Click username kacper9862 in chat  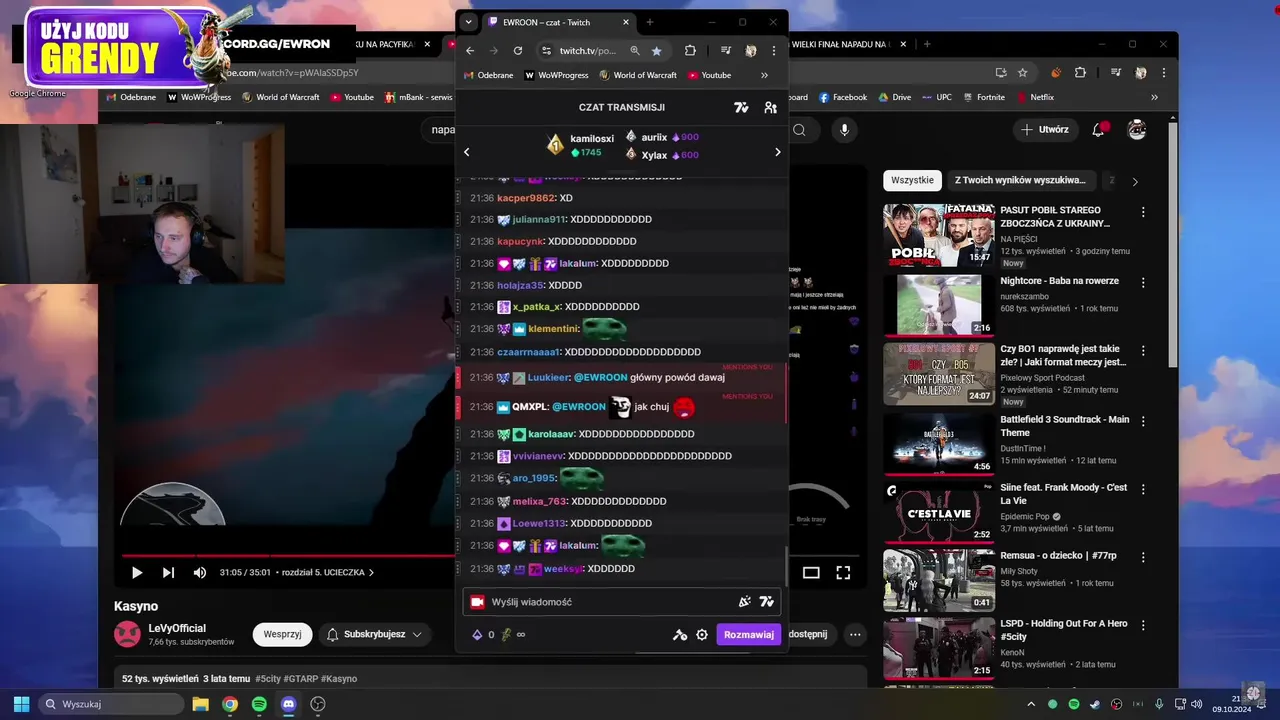tap(526, 198)
